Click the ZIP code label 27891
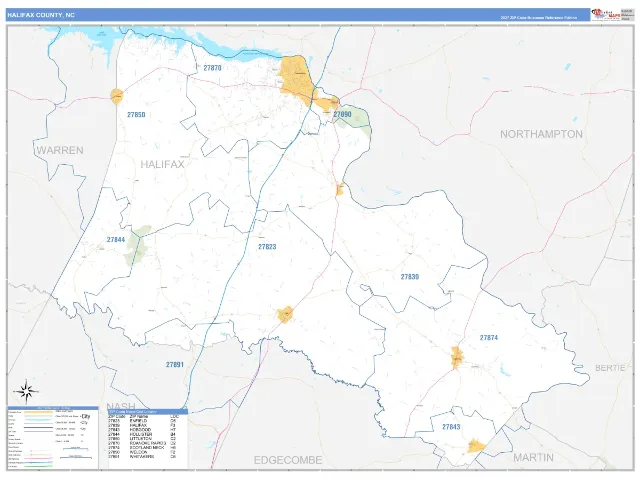This screenshot has height=480, width=640. 175,364
